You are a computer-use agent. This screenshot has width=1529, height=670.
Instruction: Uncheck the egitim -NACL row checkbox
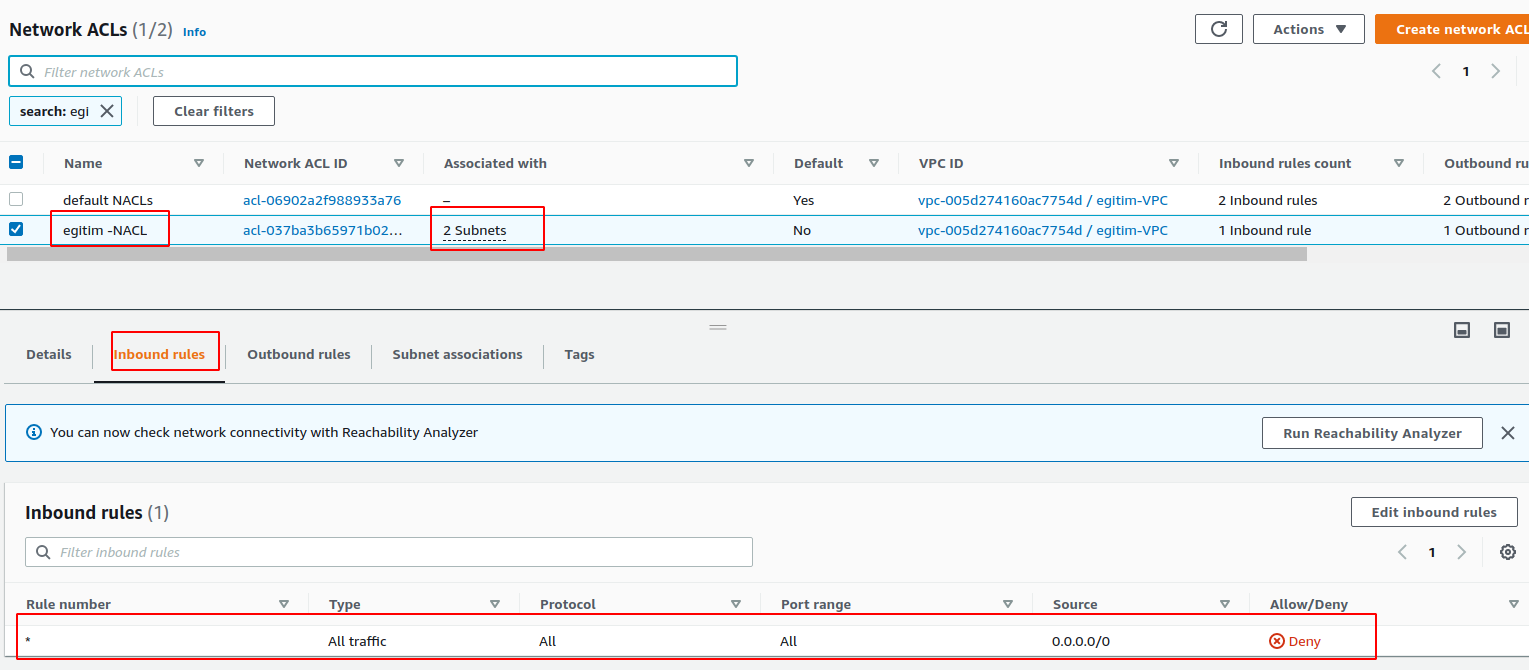tap(16, 229)
